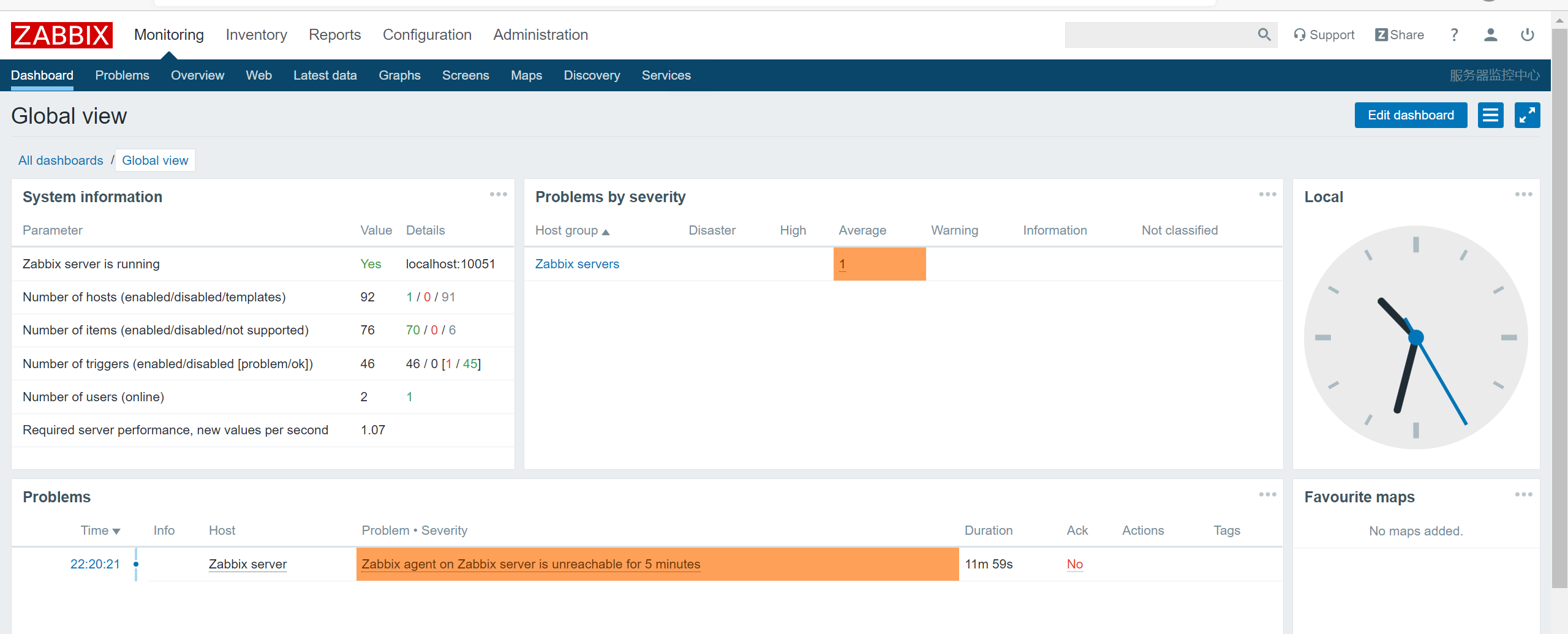The height and width of the screenshot is (634, 1568).
Task: Click the 70 / 0 / 6 items details
Action: pyautogui.click(x=431, y=330)
